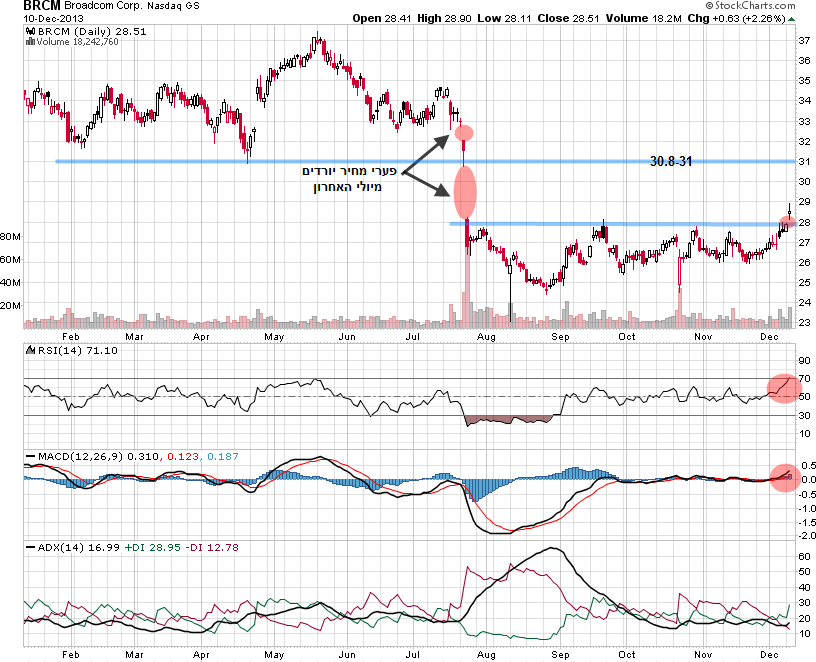
Task: Click the 'Chg +0.63 (+2.26%)' value
Action: point(736,18)
